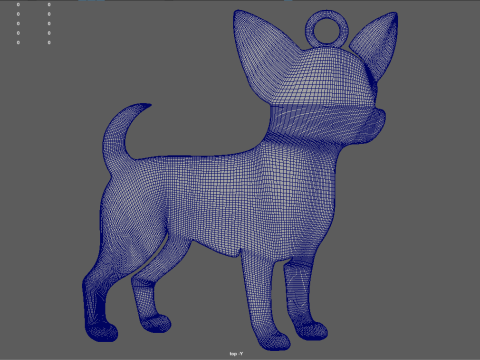
Task: Click the "top -Y" camera view label
Action: [x=236, y=354]
